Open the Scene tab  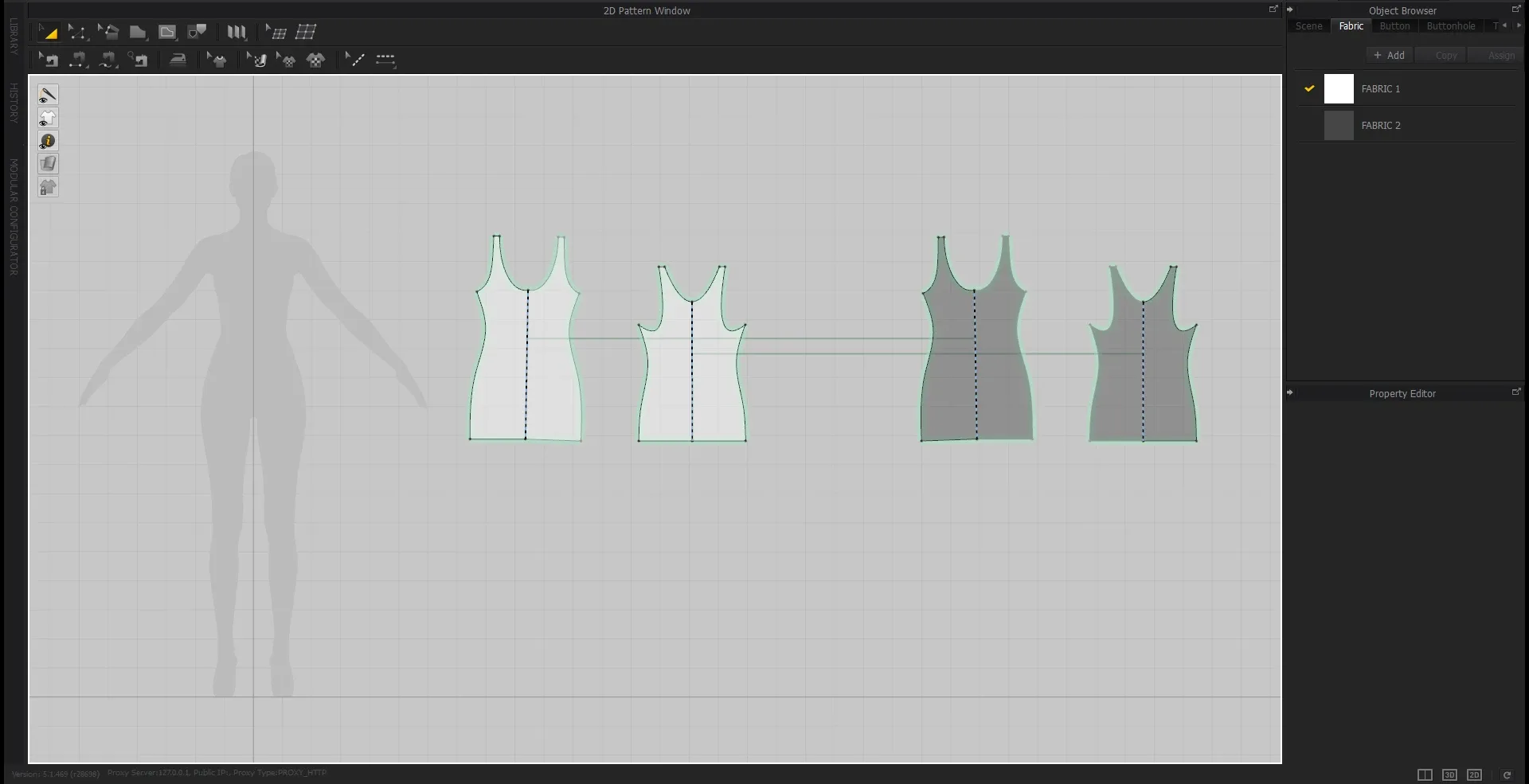[x=1308, y=25]
